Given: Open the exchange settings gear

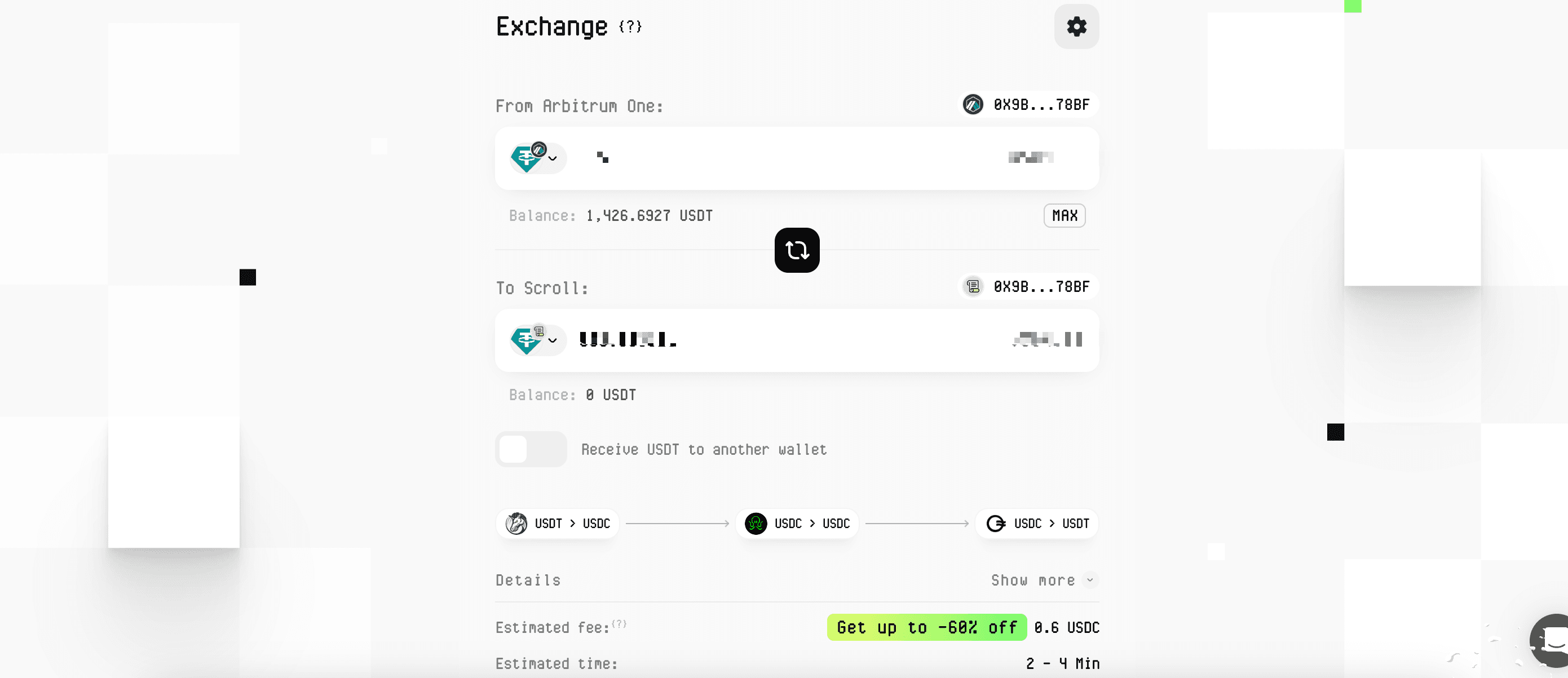Looking at the screenshot, I should pos(1076,27).
